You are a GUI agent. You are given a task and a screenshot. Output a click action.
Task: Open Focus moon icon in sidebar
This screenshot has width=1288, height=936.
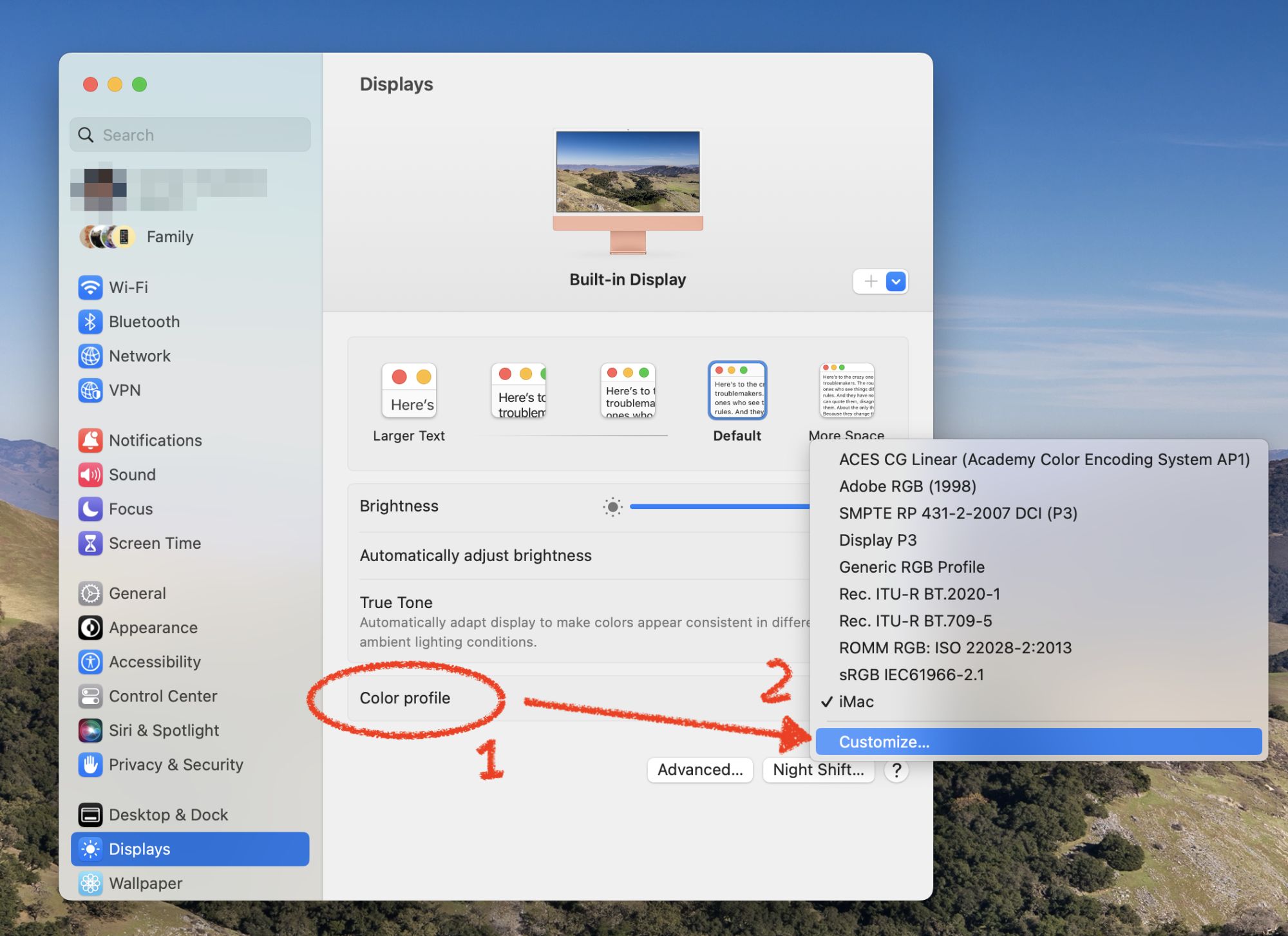click(x=90, y=509)
